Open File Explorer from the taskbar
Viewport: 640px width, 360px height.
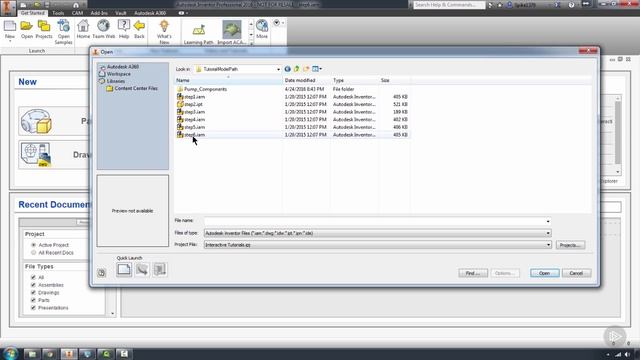click(x=32, y=354)
